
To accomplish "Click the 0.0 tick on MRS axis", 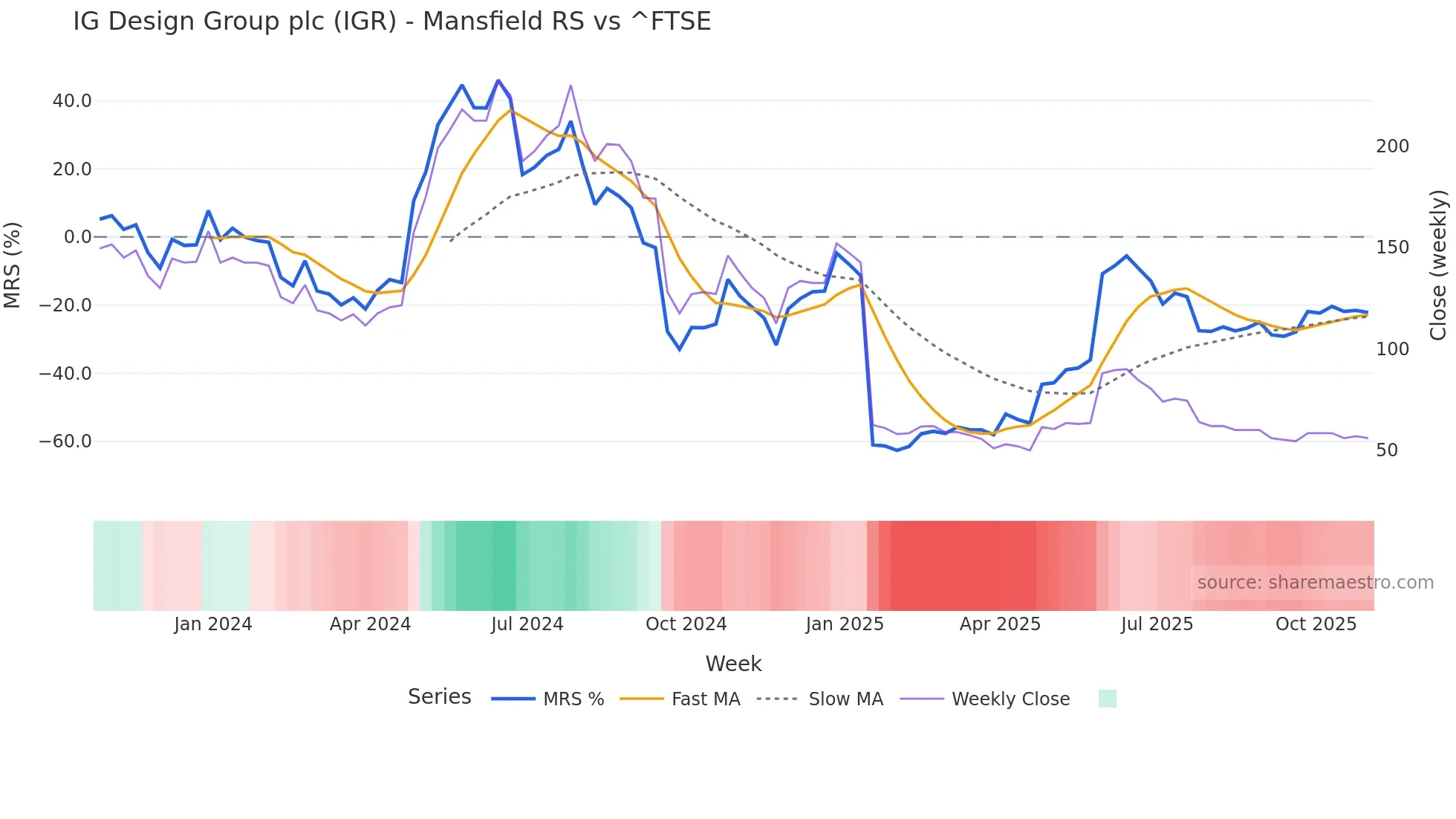I will [78, 237].
